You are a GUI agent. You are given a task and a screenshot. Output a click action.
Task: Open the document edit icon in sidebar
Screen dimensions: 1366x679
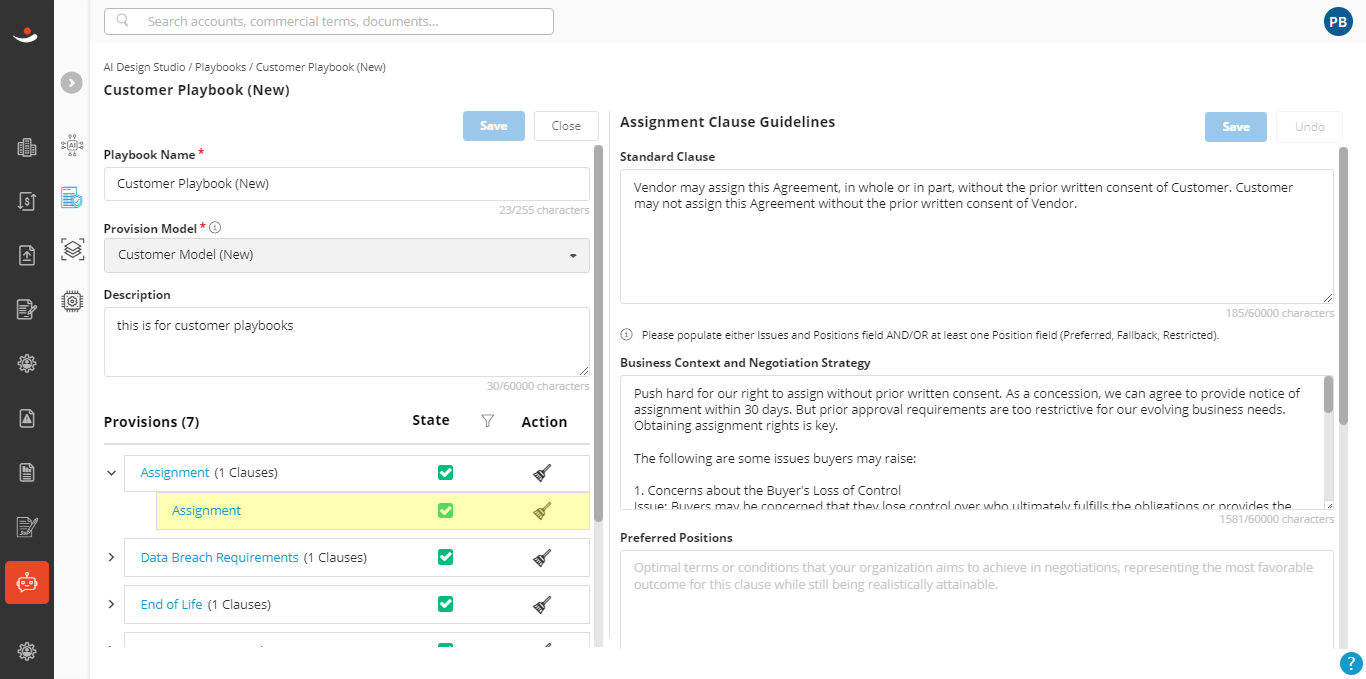[x=27, y=309]
